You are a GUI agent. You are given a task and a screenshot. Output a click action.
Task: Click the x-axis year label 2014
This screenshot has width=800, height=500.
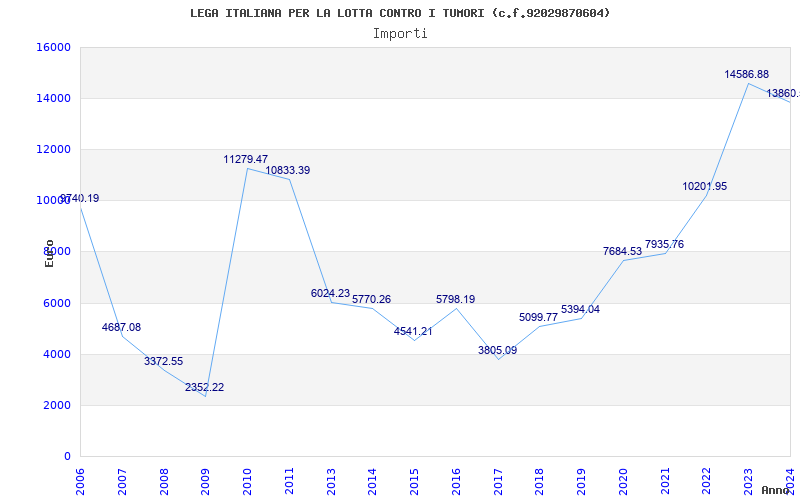373,482
